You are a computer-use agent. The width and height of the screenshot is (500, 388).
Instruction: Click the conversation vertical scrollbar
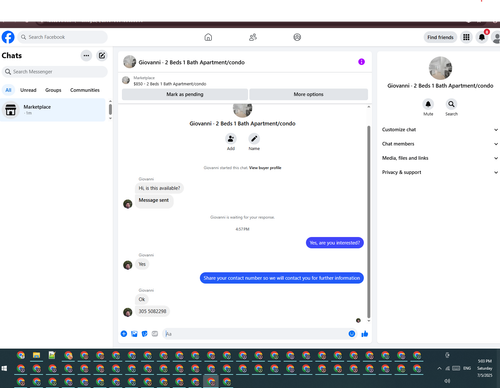(369, 222)
